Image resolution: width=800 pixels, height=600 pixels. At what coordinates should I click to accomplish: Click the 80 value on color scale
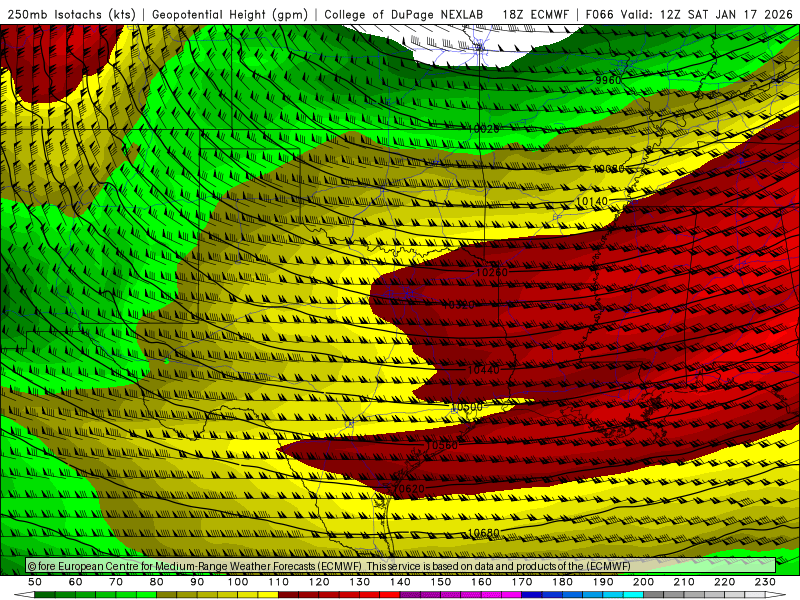click(157, 582)
